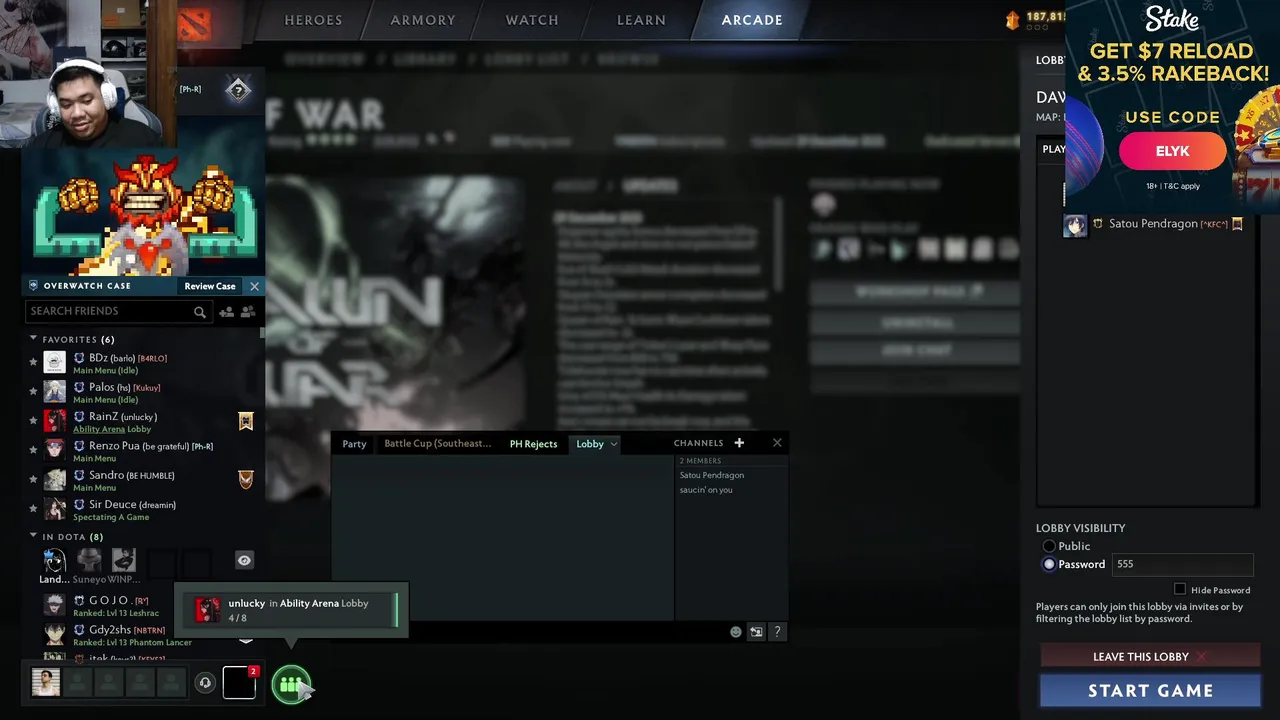The width and height of the screenshot is (1280, 720).
Task: Close the chat panel with X
Action: click(x=777, y=443)
